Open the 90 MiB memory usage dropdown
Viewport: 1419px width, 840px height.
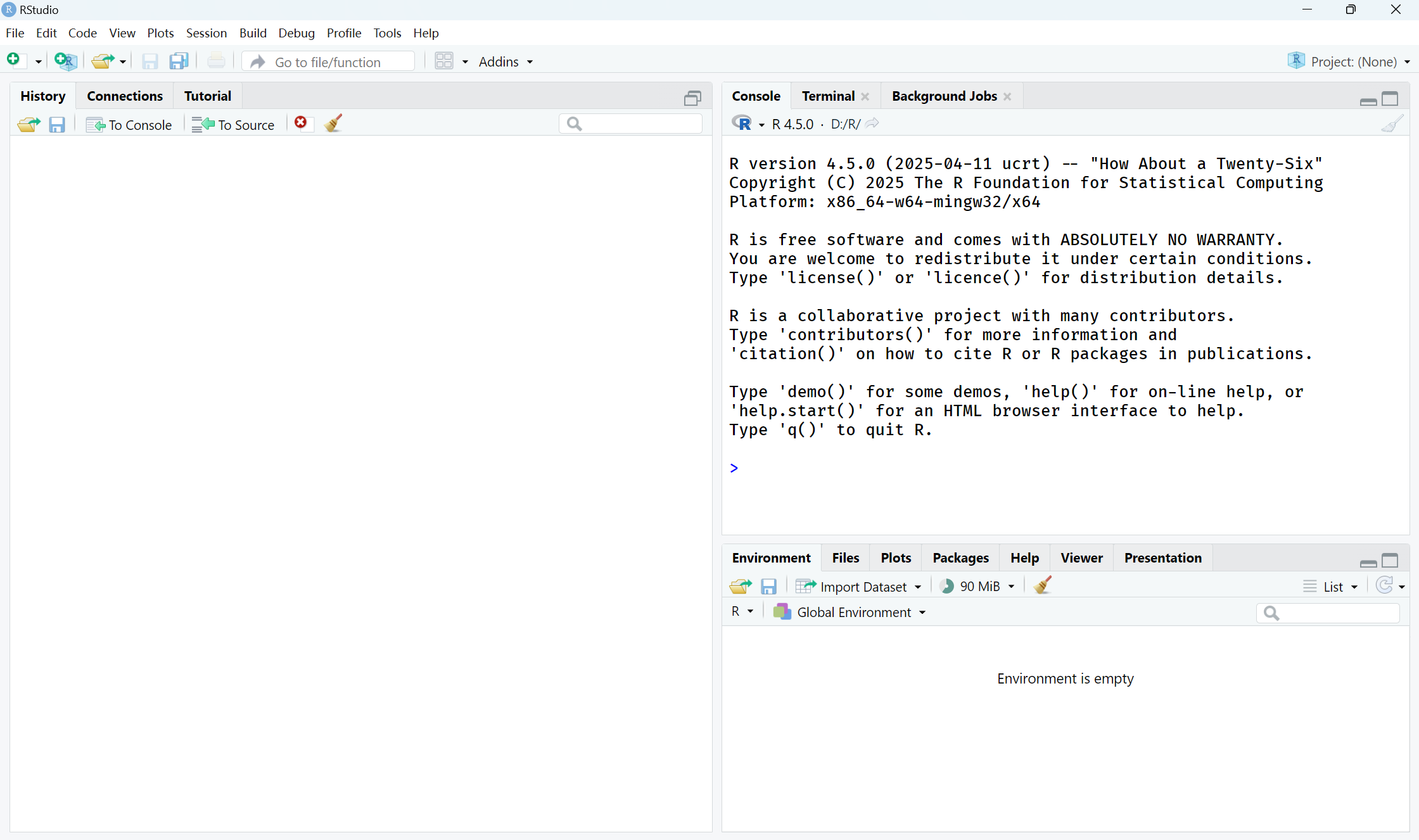pos(977,587)
